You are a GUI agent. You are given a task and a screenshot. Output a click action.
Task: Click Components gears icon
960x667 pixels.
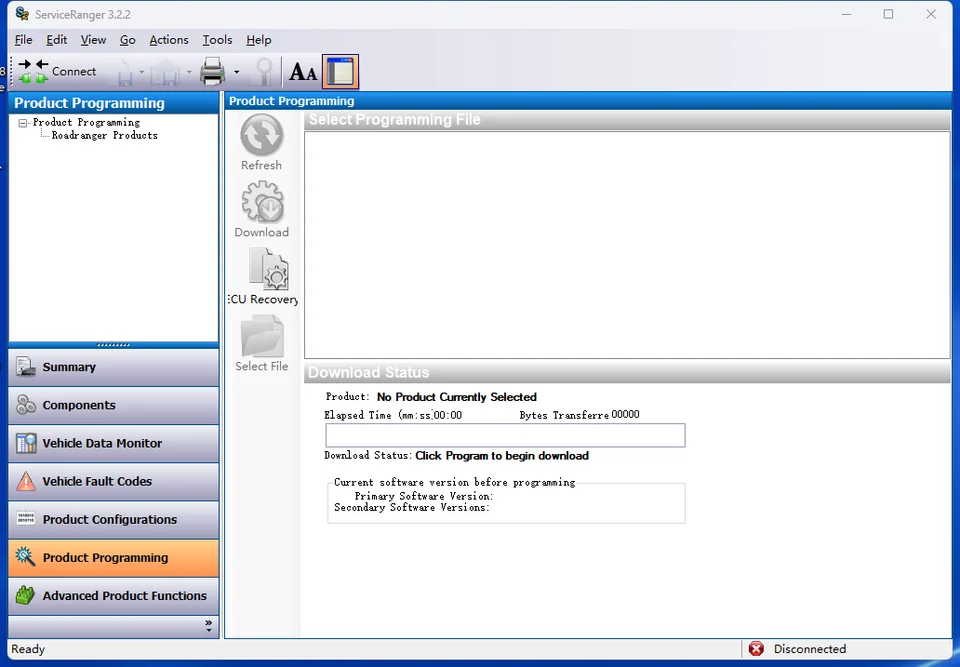[26, 405]
